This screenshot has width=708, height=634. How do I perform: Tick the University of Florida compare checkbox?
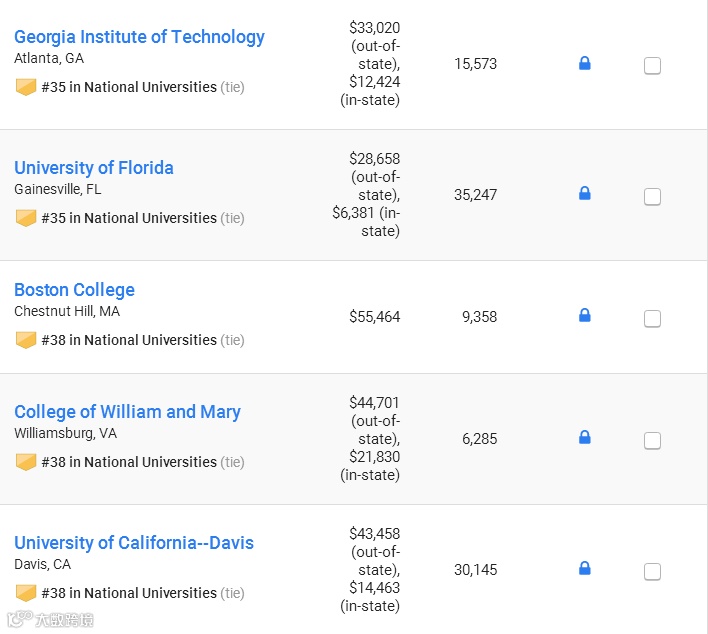click(x=652, y=197)
